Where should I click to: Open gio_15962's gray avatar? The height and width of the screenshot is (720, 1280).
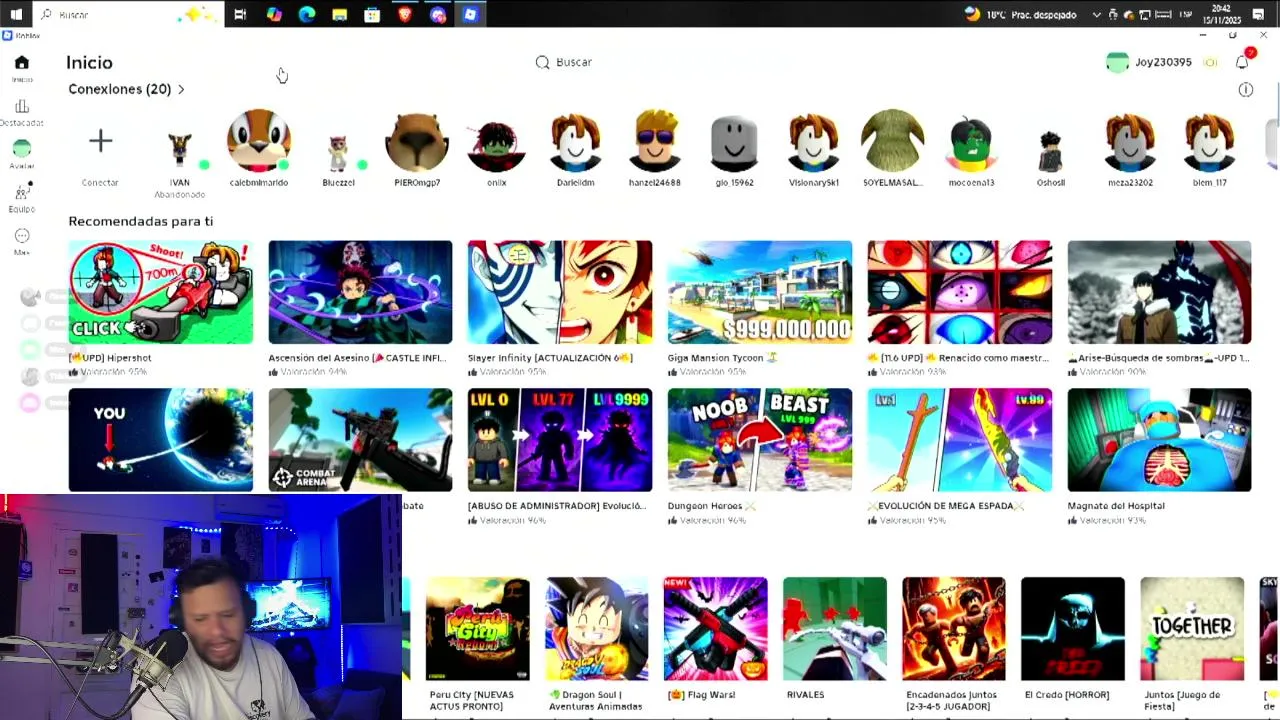(734, 144)
